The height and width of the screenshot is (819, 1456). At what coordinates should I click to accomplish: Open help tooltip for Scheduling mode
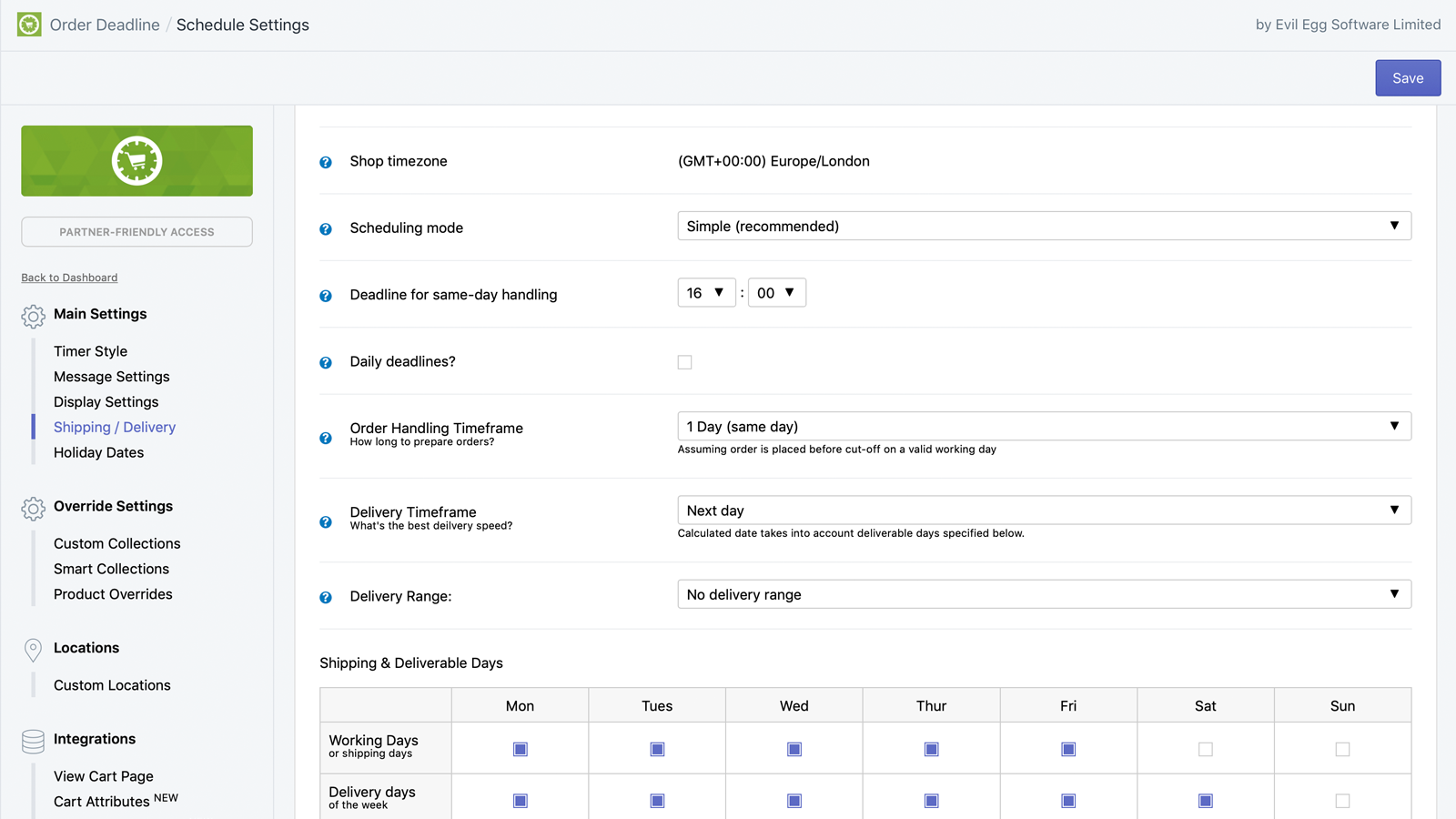pos(326,229)
